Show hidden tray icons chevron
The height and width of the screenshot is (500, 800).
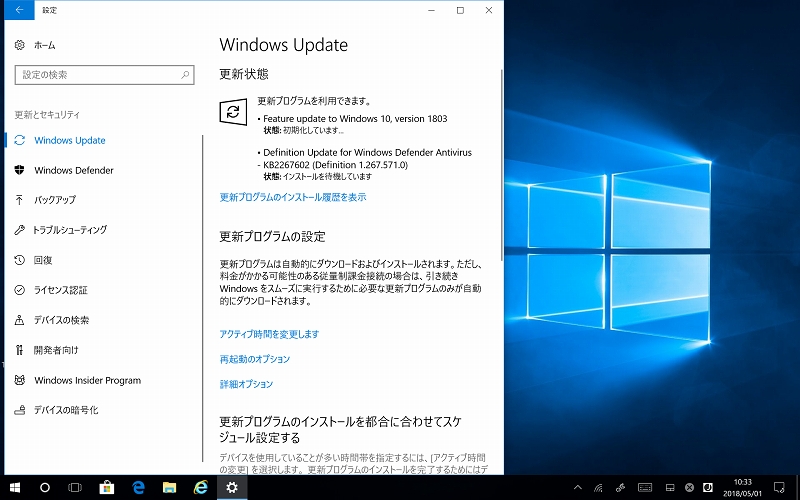(578, 488)
